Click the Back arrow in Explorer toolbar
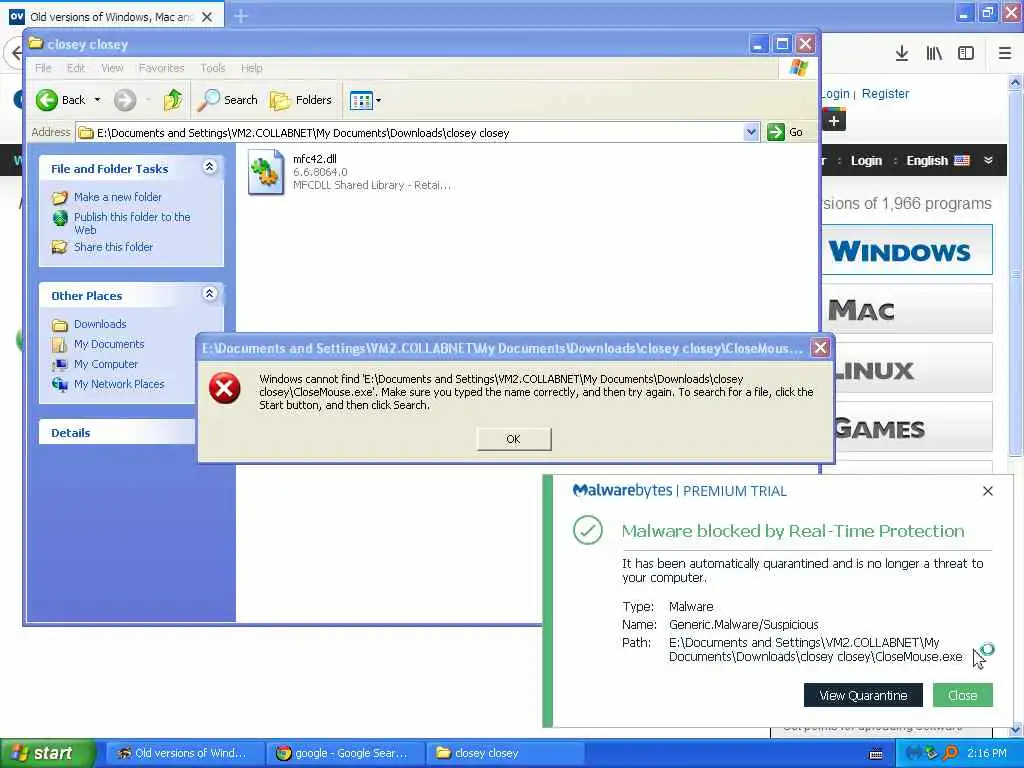1024x768 pixels. [x=47, y=100]
